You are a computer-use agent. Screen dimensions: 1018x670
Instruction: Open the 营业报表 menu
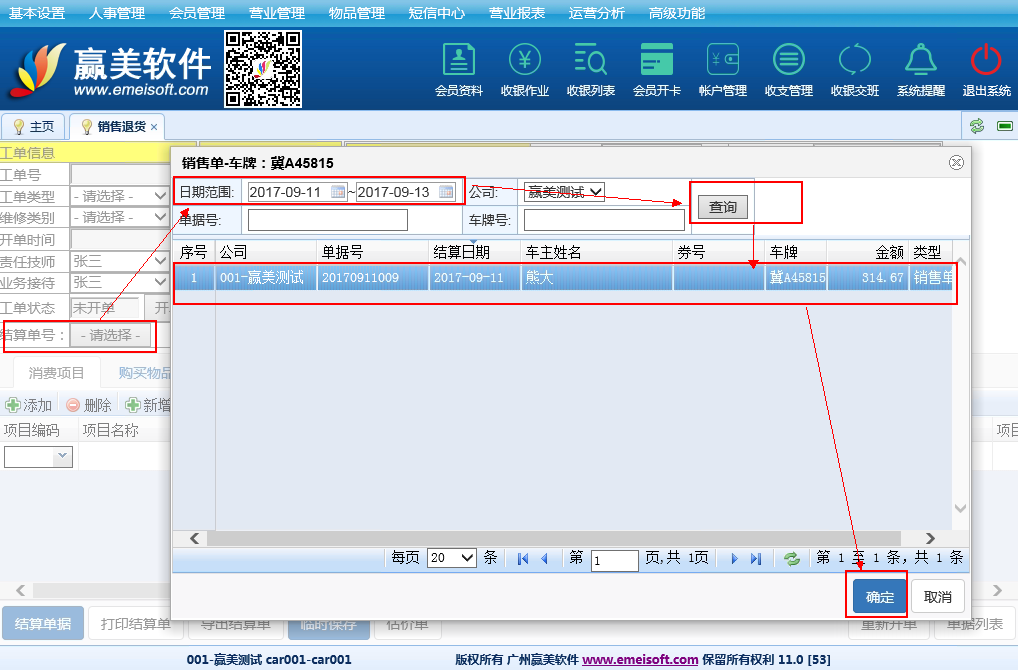point(517,13)
